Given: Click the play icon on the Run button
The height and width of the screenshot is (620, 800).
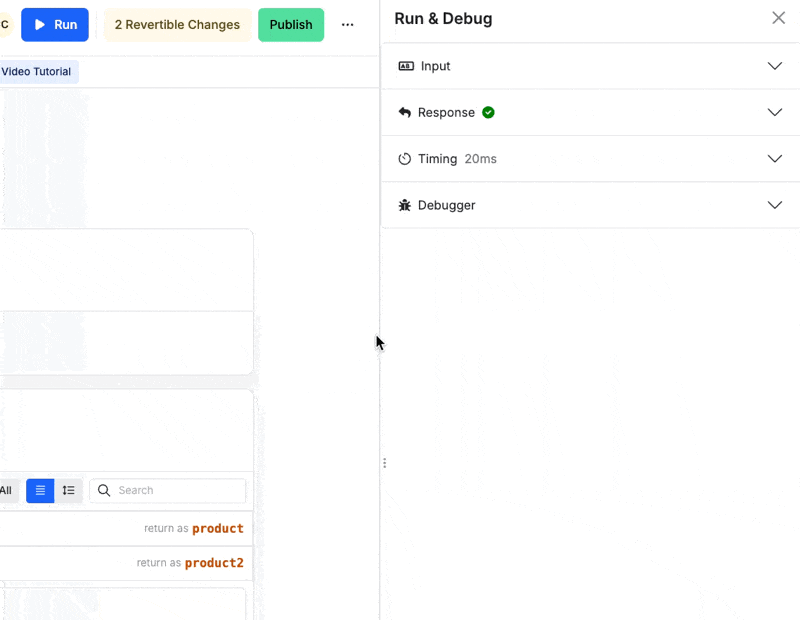Looking at the screenshot, I should point(40,24).
